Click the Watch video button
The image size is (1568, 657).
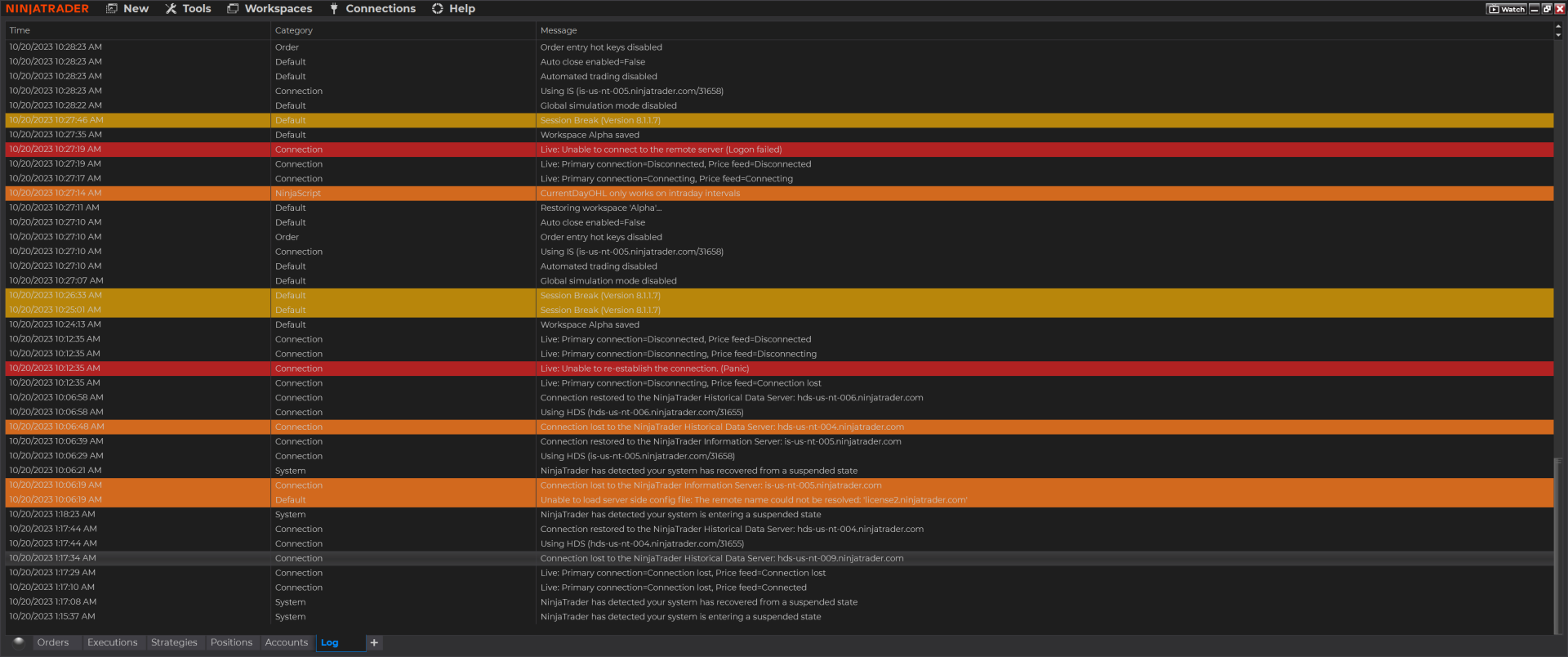tap(1507, 9)
